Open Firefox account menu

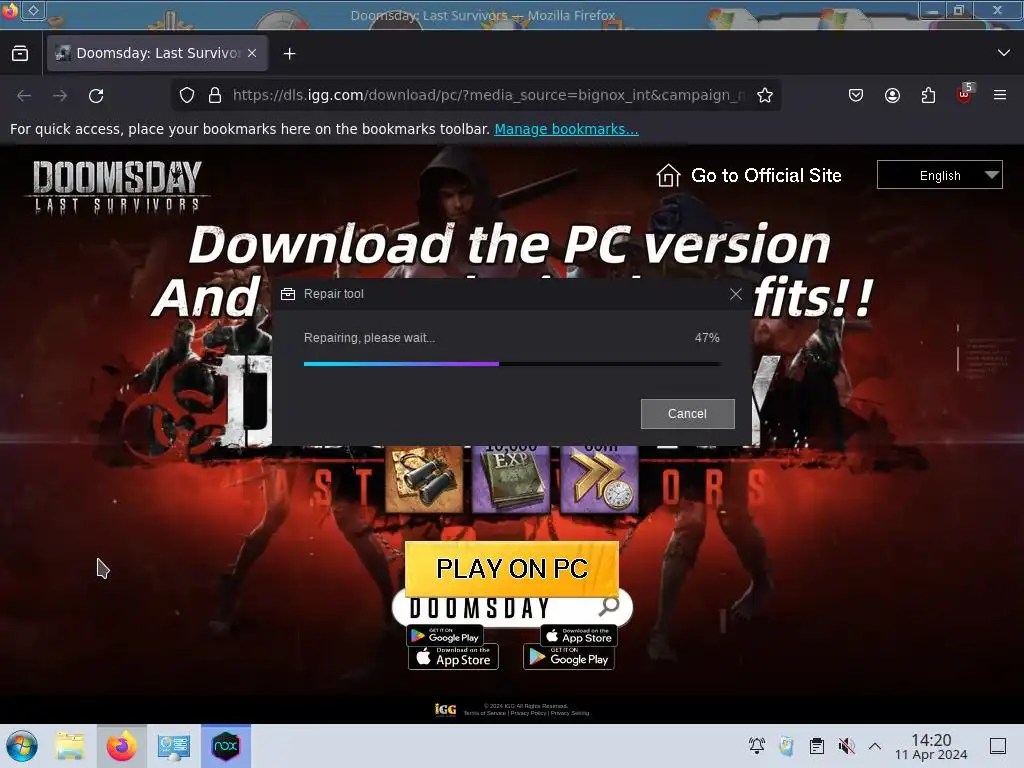point(892,95)
